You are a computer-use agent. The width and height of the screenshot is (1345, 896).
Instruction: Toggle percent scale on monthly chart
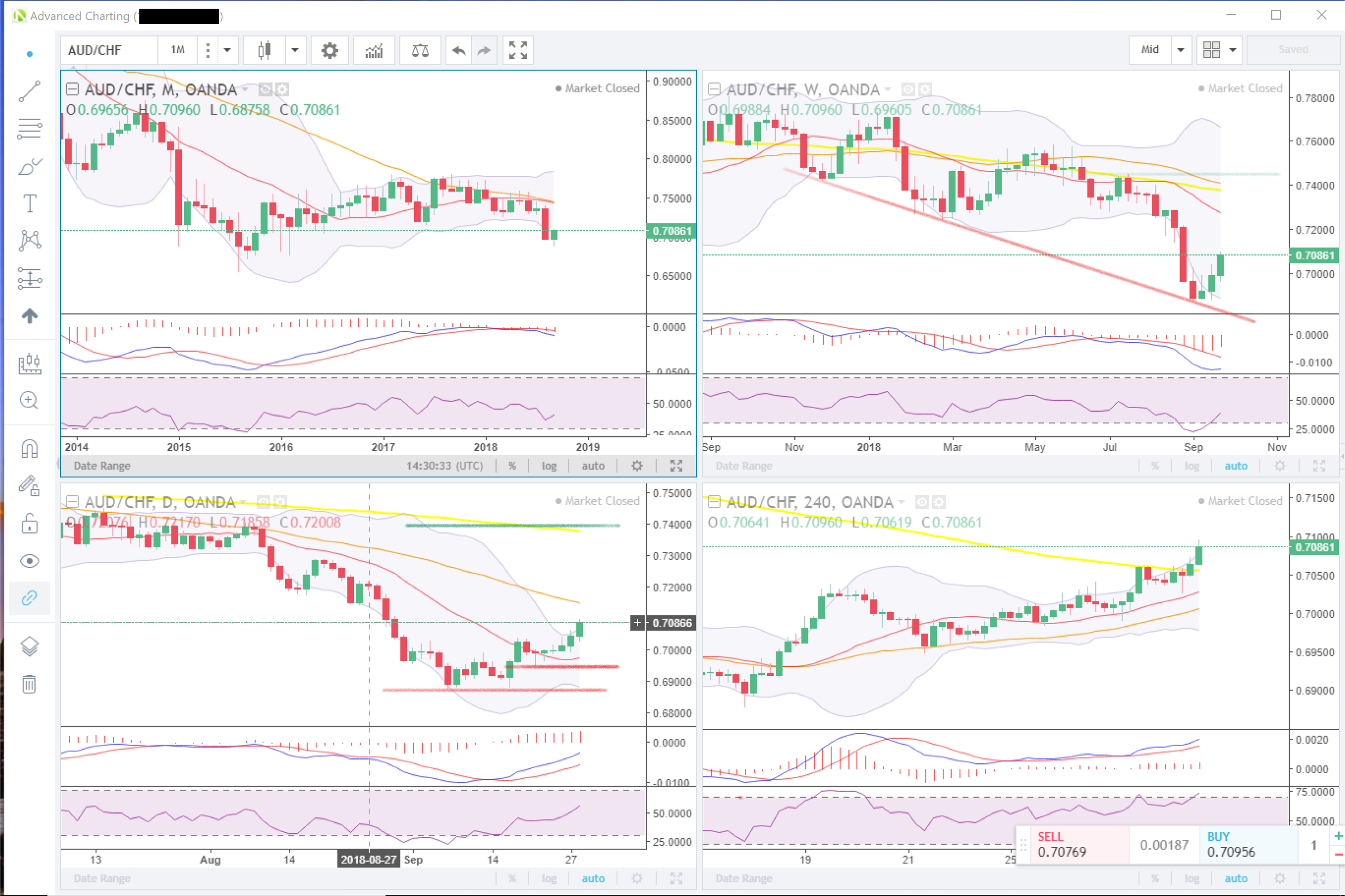[x=512, y=466]
